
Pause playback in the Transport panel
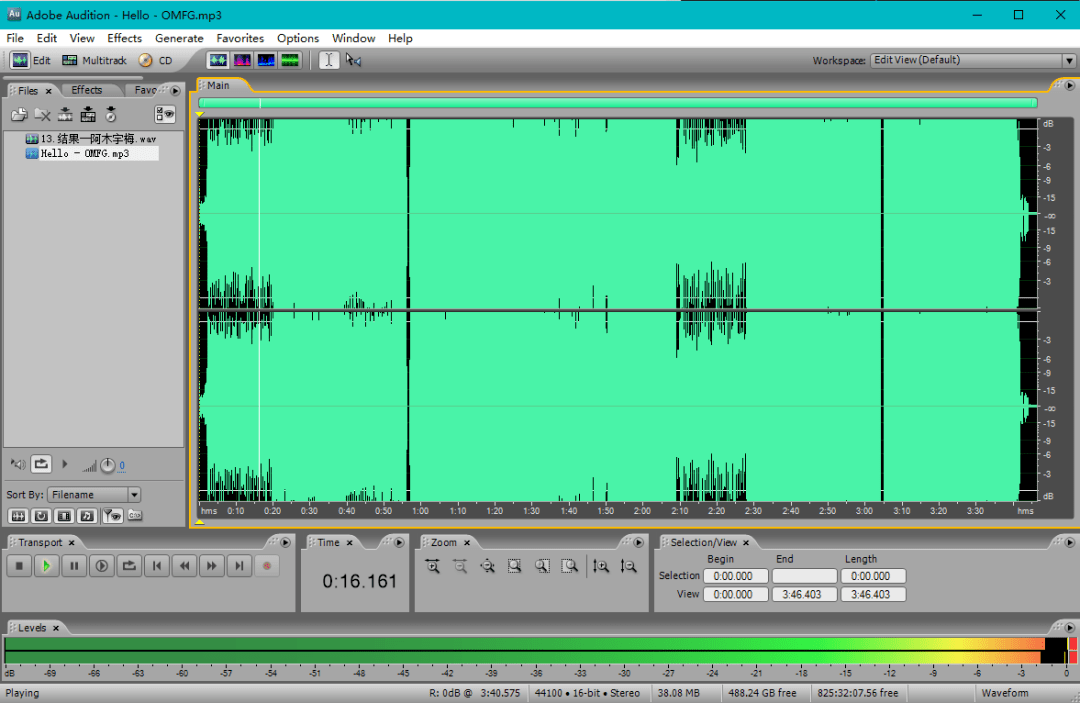pos(74,566)
